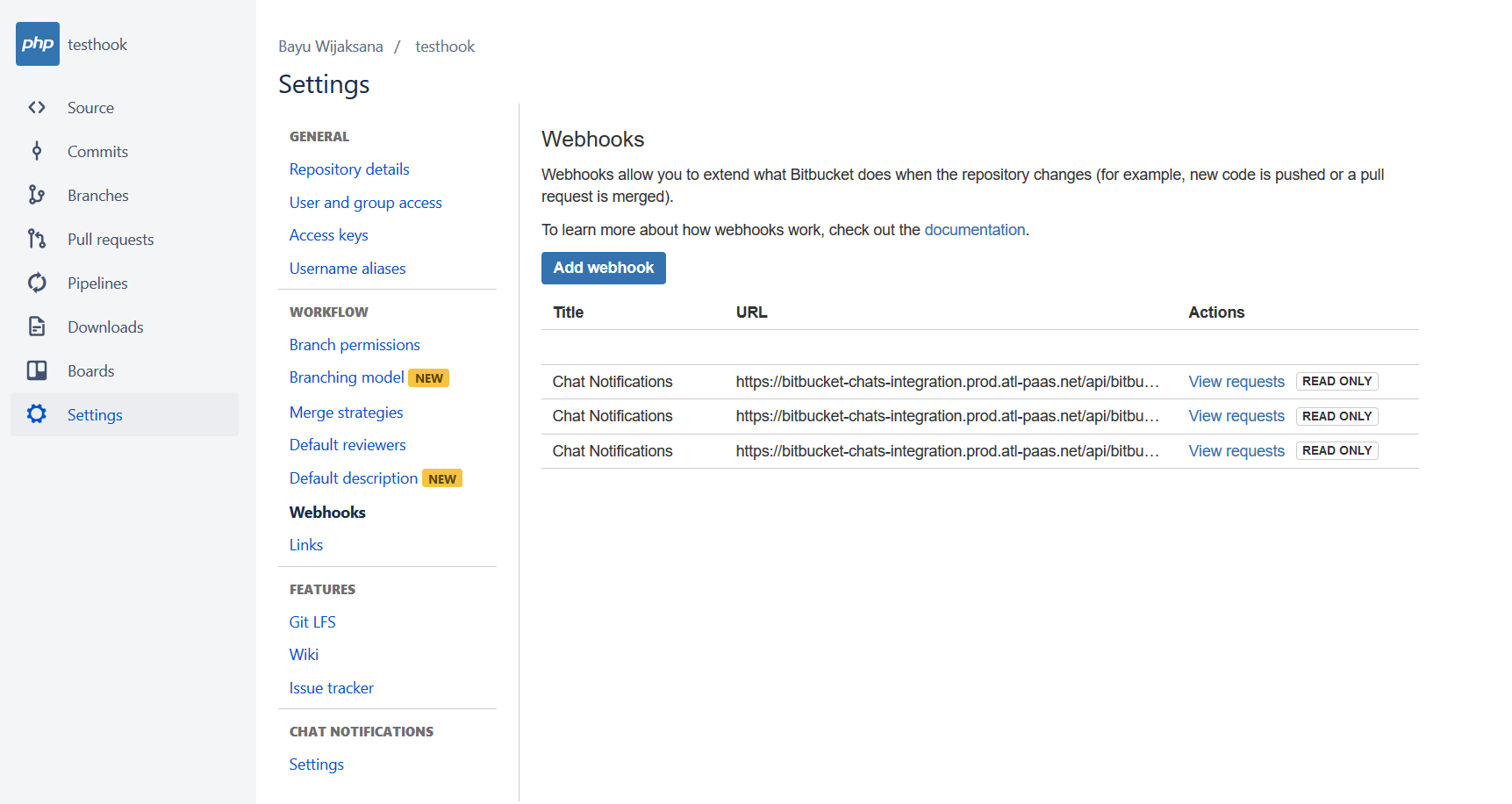Click third Chat Notifications title cell
1512x804 pixels.
[613, 451]
